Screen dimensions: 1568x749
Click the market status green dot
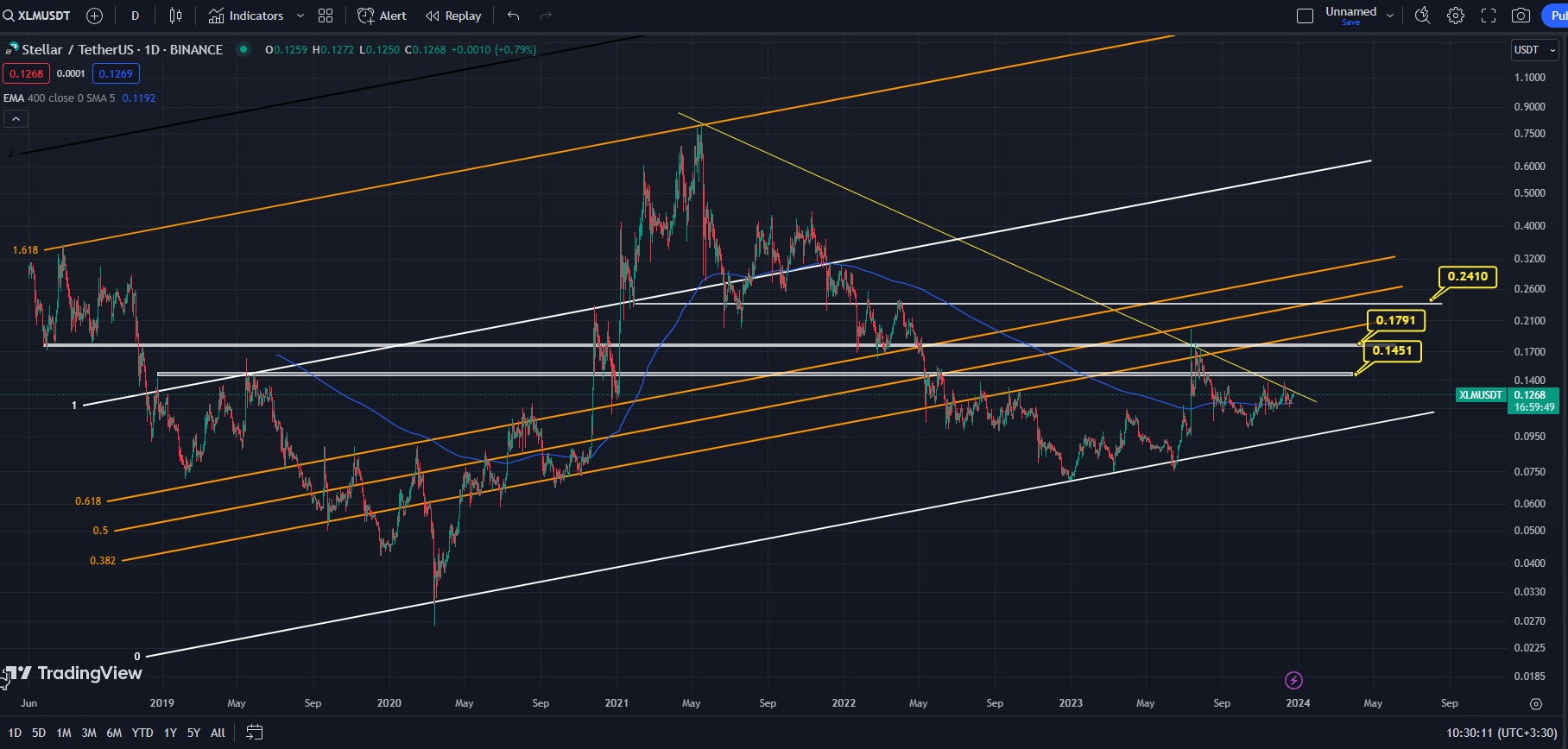(243, 49)
